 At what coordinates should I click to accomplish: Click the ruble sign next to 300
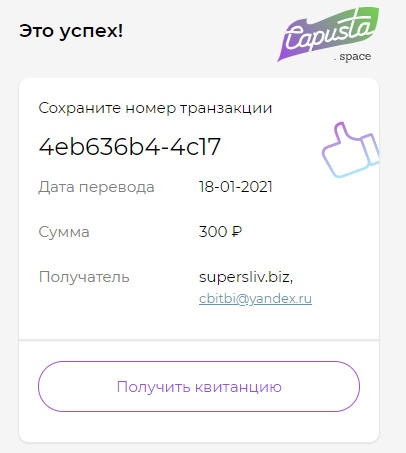click(x=237, y=232)
